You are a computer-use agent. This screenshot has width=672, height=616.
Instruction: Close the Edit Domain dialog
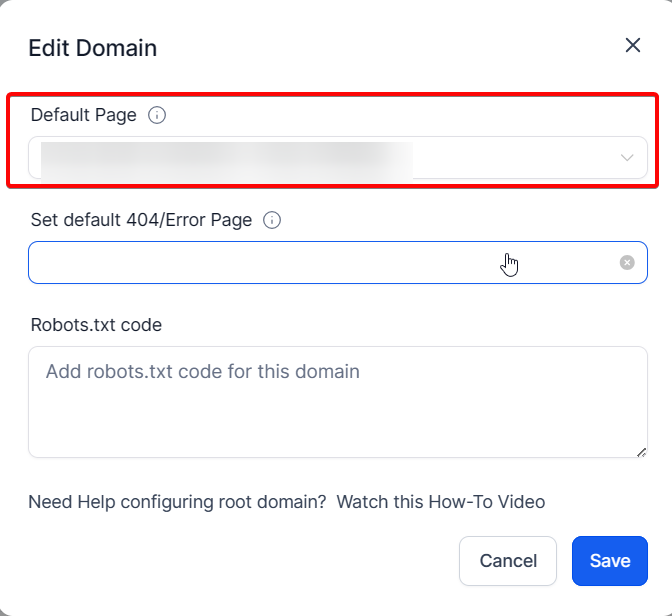pos(632,45)
